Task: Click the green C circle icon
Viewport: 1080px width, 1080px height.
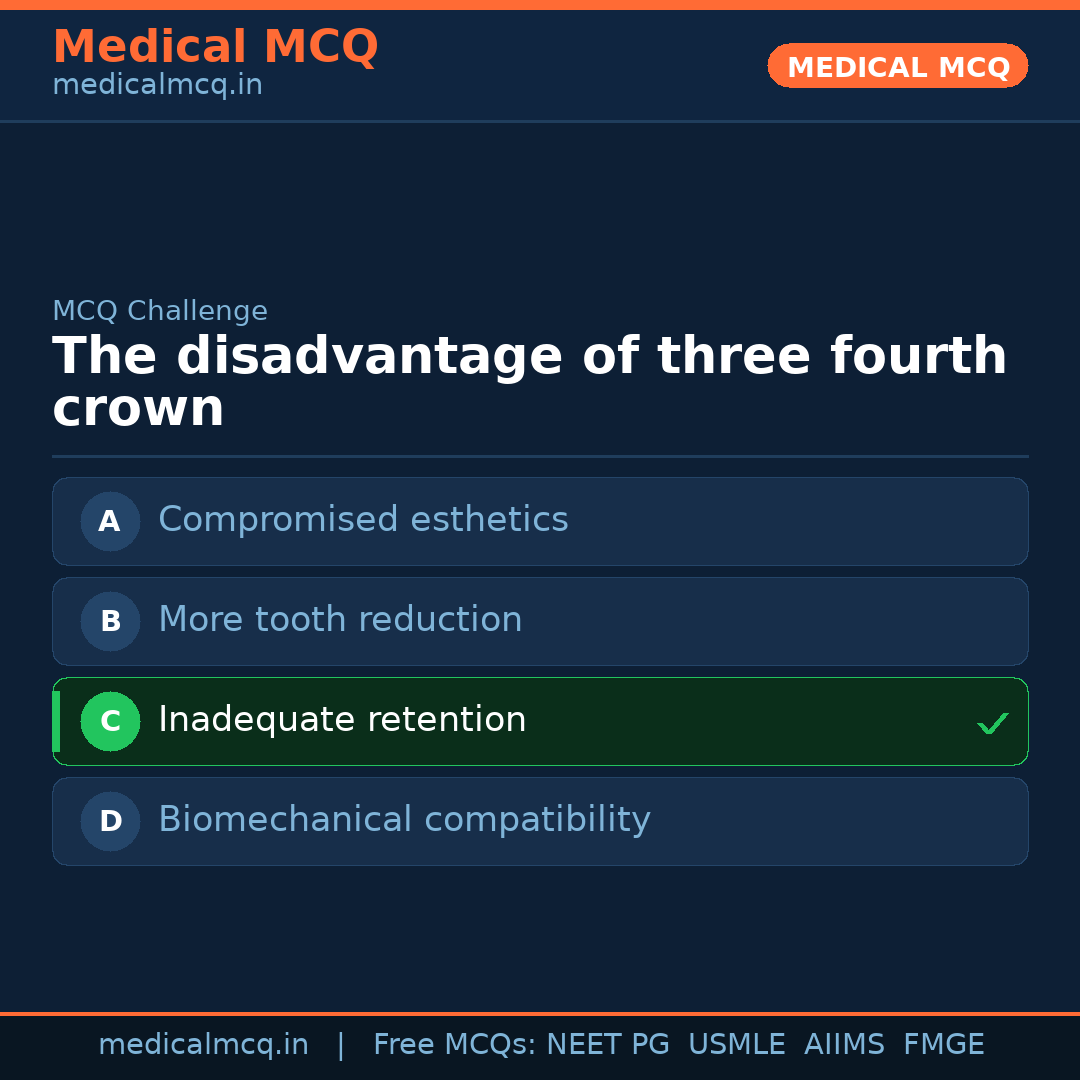Action: pyautogui.click(x=110, y=721)
